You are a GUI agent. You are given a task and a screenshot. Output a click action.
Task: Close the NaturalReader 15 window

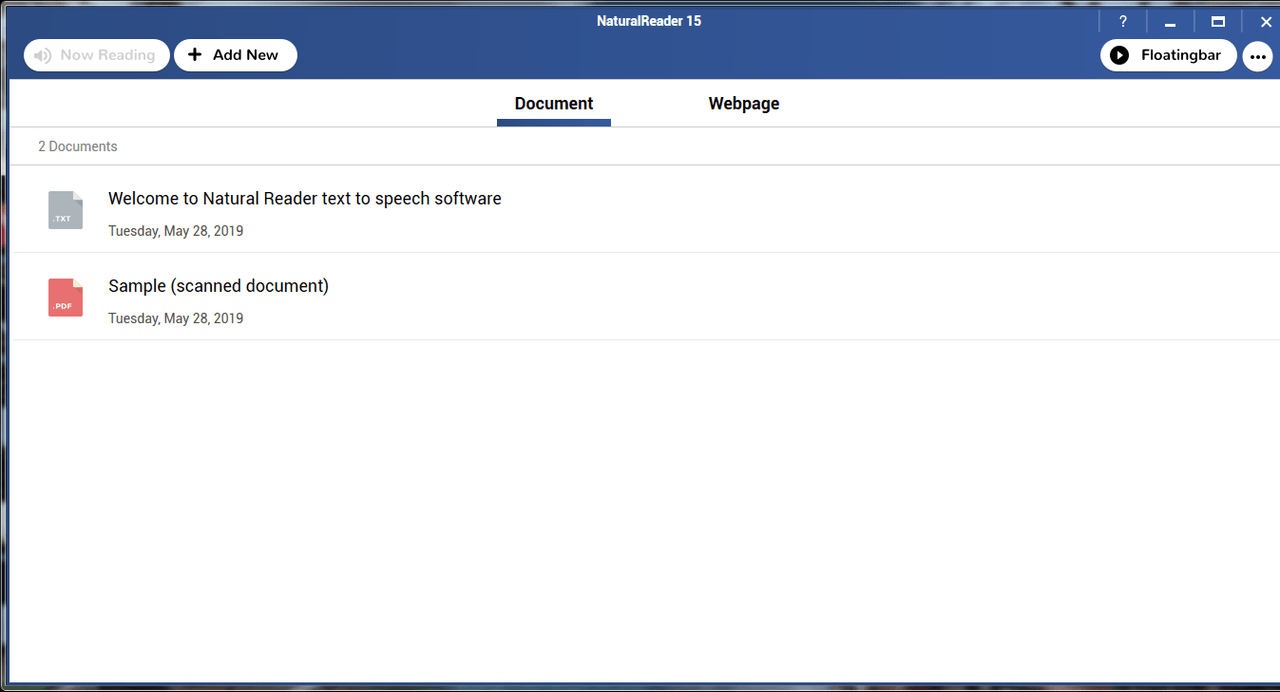click(1265, 21)
